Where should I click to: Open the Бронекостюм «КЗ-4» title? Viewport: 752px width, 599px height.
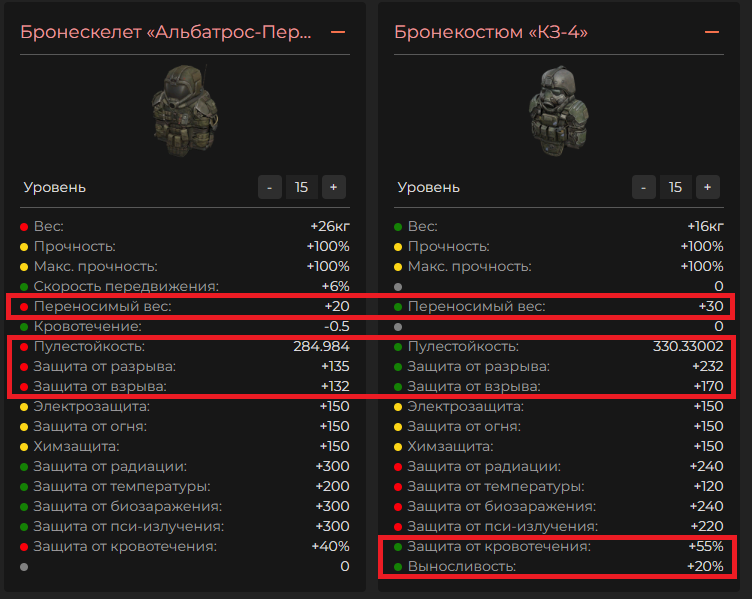click(491, 32)
